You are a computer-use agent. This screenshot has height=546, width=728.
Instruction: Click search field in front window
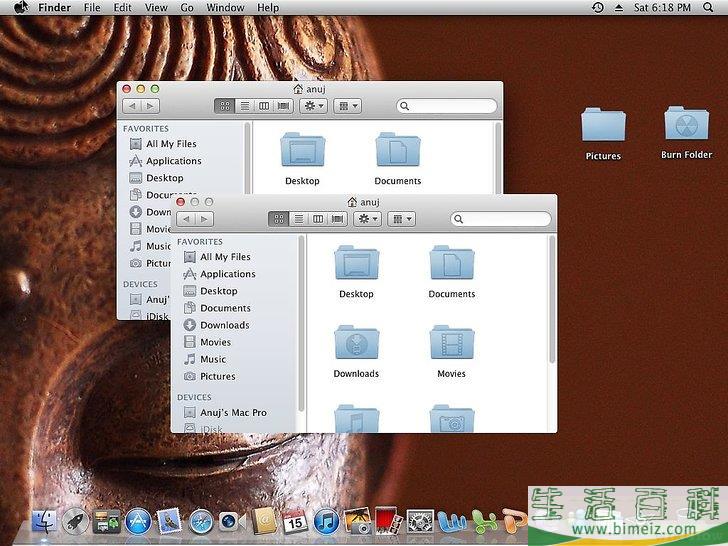point(501,219)
